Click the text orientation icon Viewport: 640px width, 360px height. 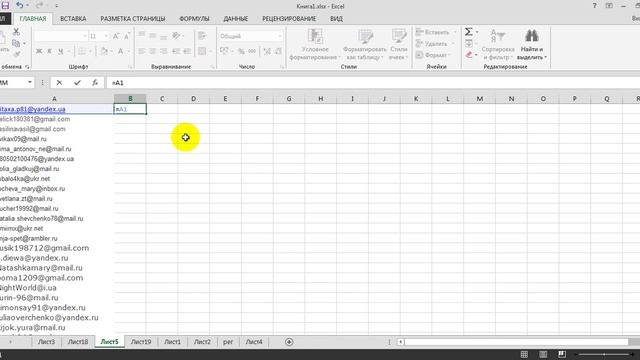click(176, 36)
